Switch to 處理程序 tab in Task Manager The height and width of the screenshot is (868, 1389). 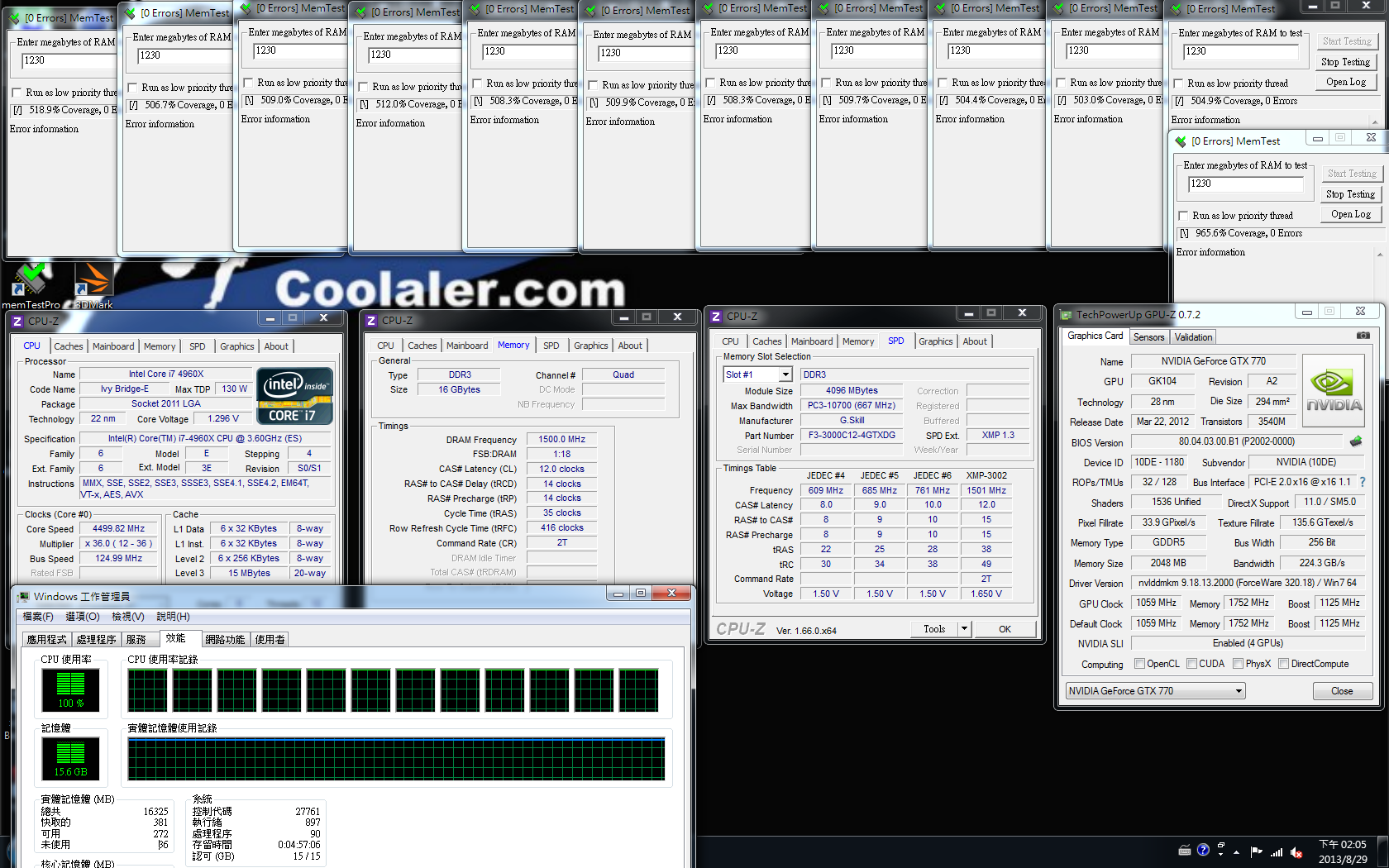[97, 640]
